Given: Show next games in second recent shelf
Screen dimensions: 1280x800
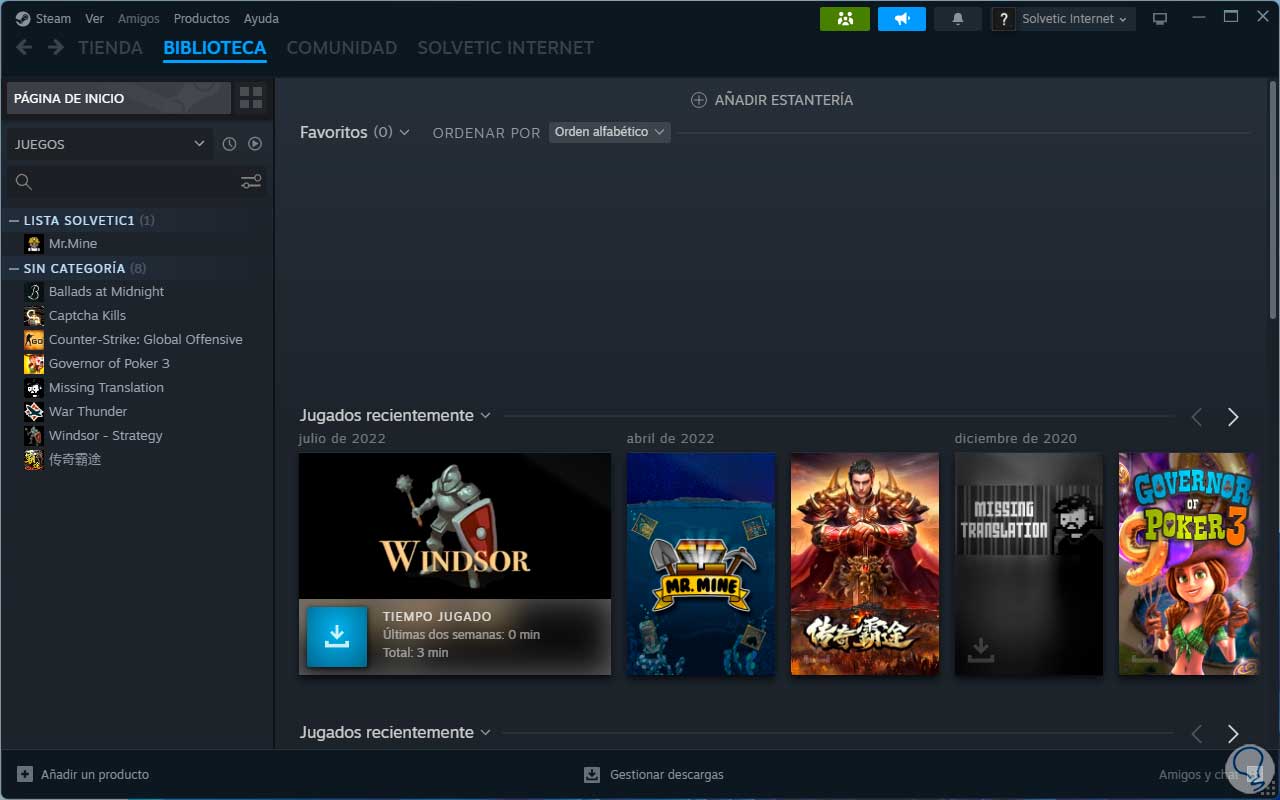Looking at the screenshot, I should click(1233, 734).
